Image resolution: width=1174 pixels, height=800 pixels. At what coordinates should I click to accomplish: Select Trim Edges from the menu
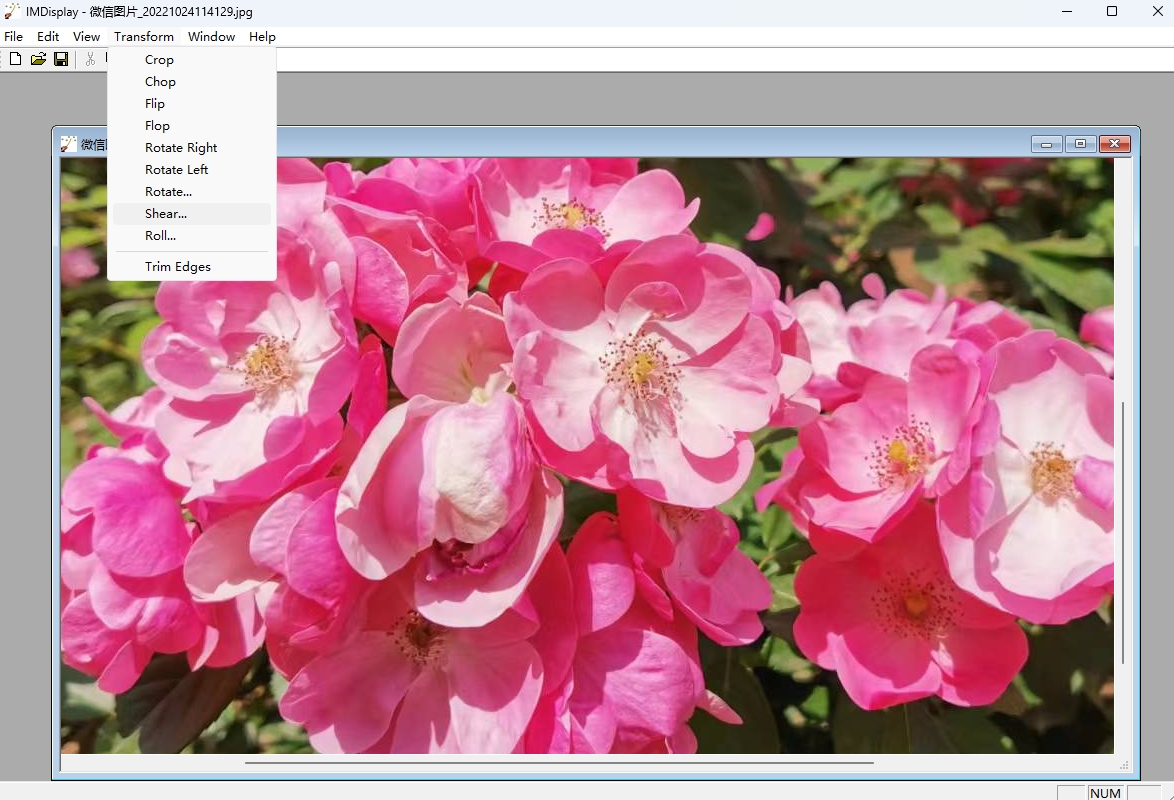pos(178,266)
